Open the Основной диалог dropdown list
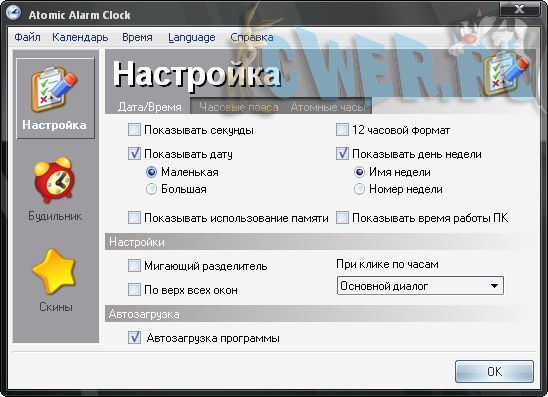Image resolution: width=548 pixels, height=397 pixels. click(420, 286)
